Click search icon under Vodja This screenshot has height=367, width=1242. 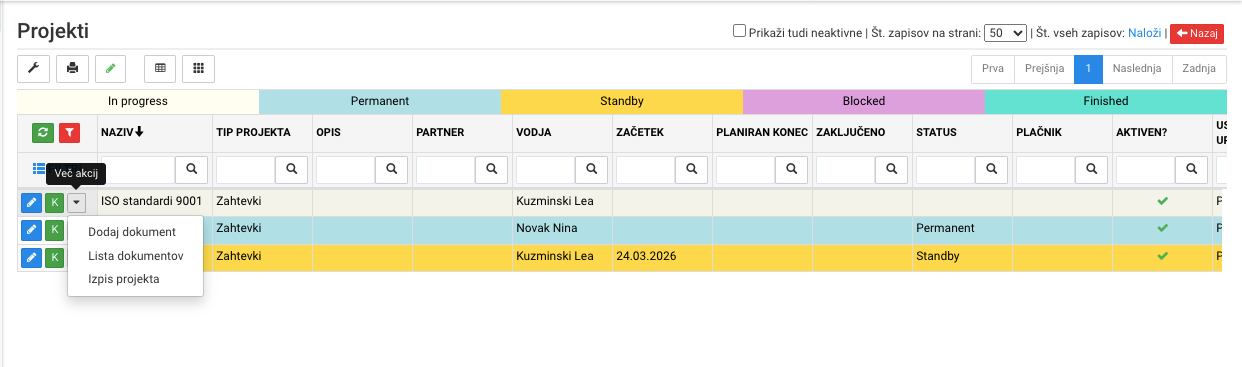[591, 169]
